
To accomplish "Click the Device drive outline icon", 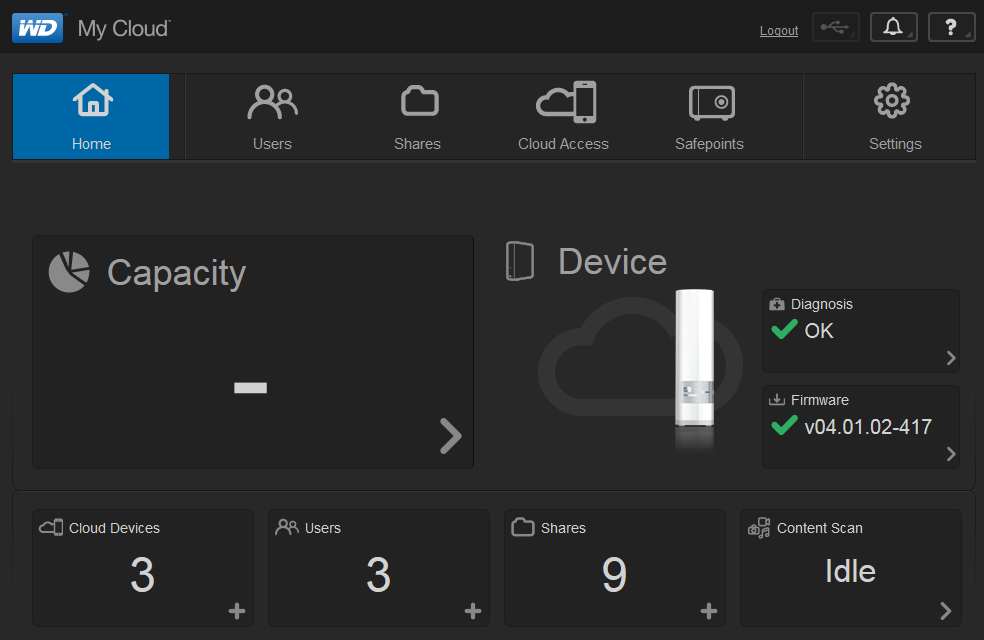I will click(x=520, y=261).
